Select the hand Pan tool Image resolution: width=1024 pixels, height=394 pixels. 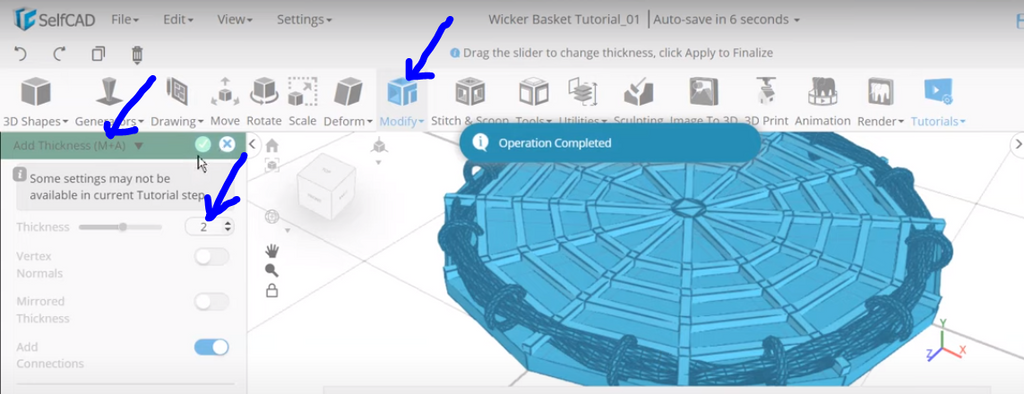(272, 250)
